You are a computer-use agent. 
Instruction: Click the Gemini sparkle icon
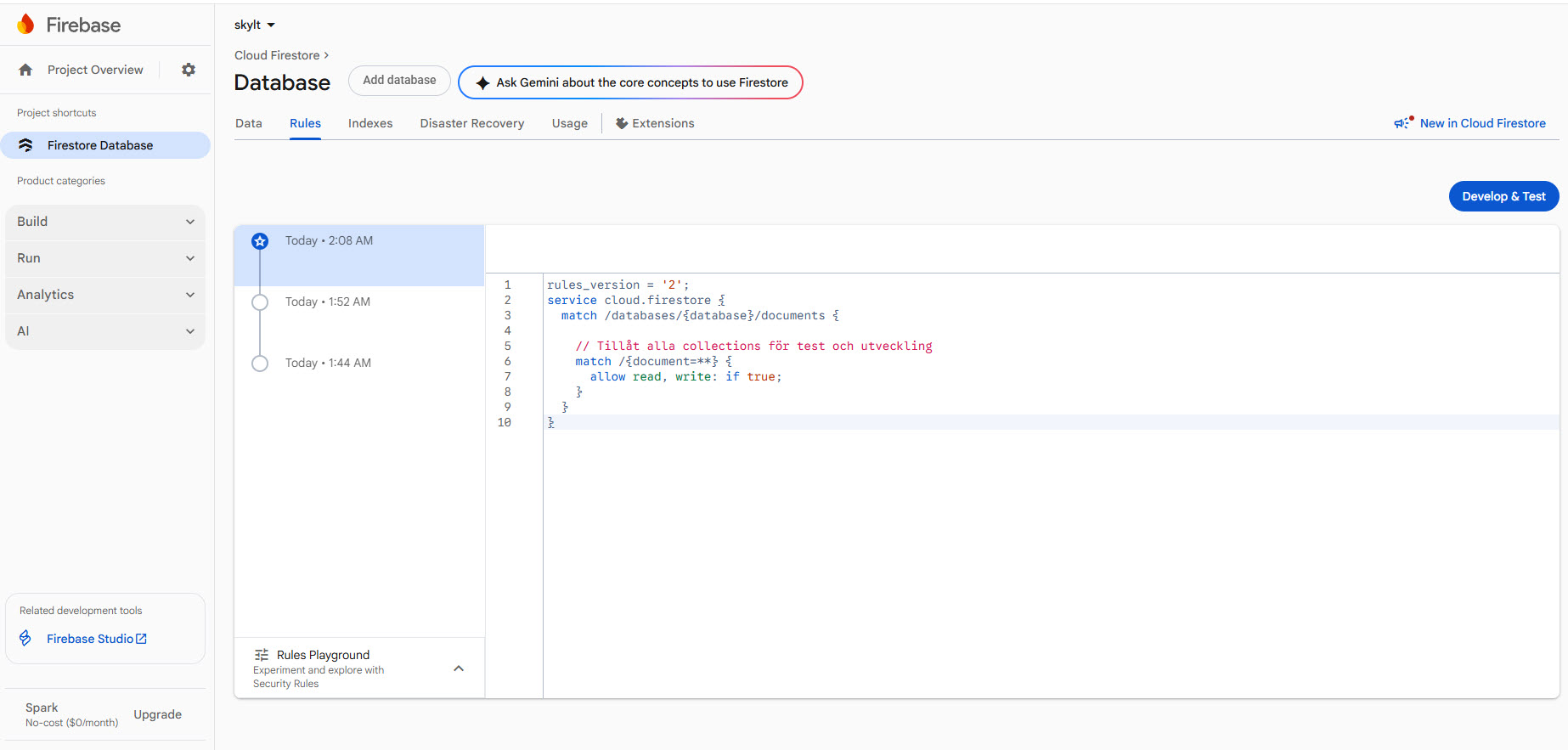click(482, 82)
